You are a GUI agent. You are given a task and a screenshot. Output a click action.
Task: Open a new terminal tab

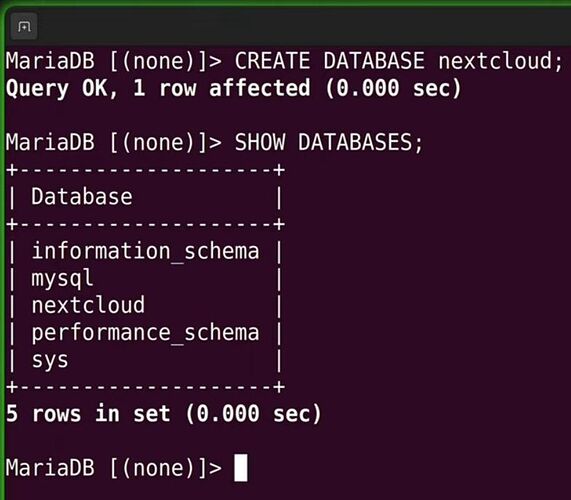24,26
